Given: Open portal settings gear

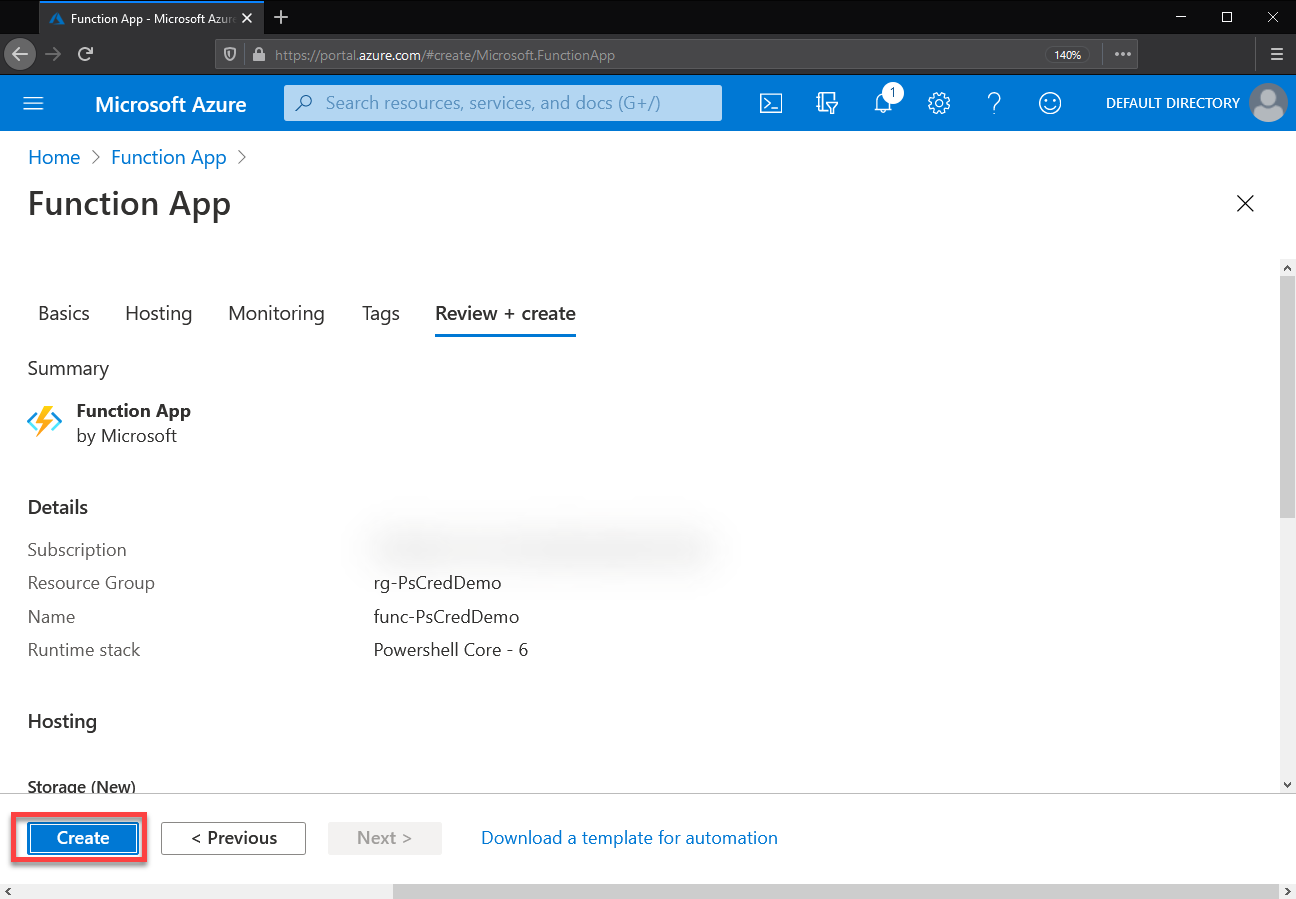Looking at the screenshot, I should point(938,103).
